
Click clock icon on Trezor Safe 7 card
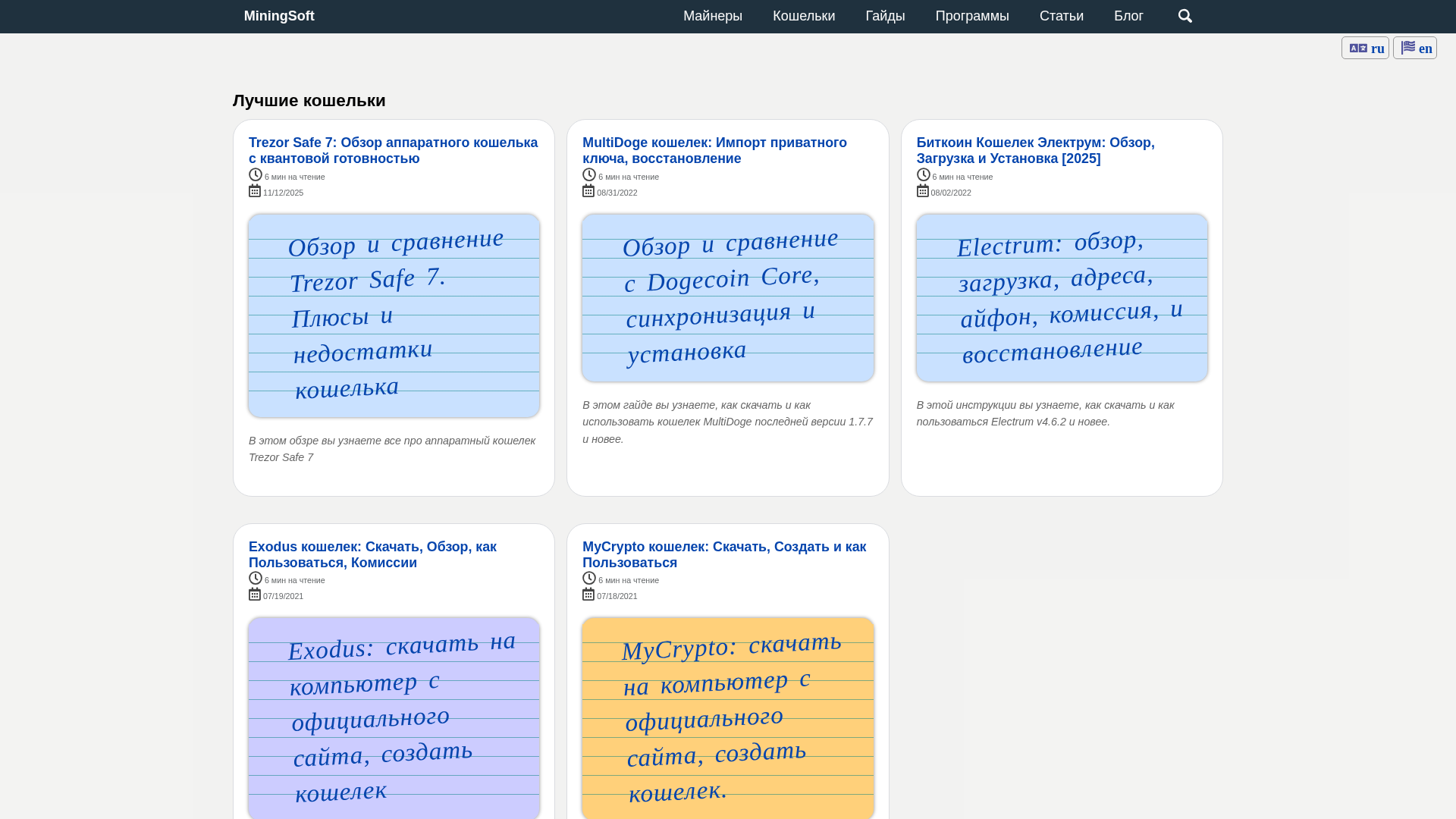256,174
